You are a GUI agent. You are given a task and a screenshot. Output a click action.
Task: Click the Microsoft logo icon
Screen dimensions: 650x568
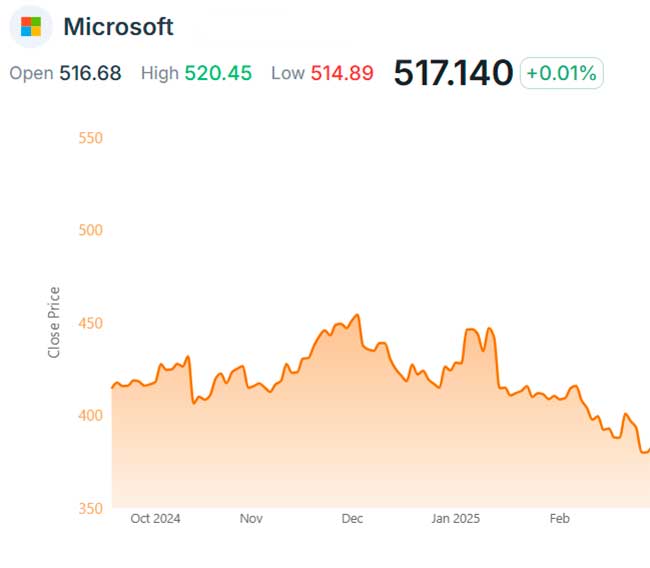(31, 27)
